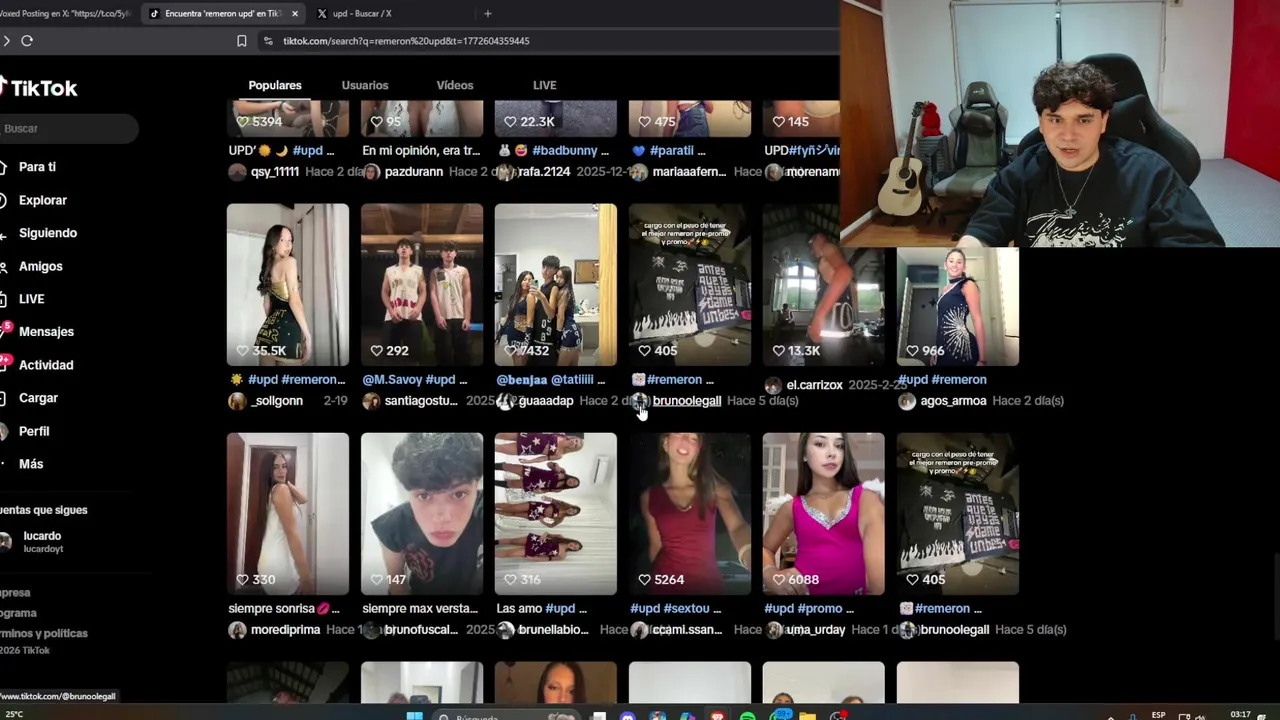
Task: Open video thumbnail with 316 likes
Action: (x=556, y=514)
